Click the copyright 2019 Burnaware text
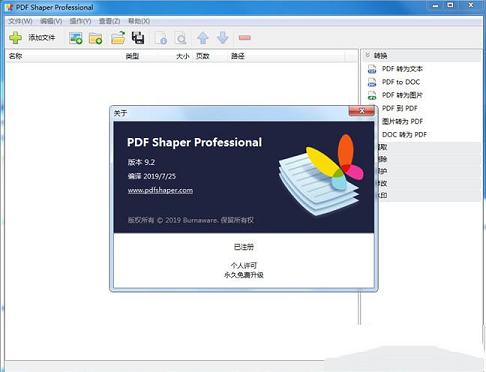This screenshot has height=372, width=486. tap(191, 220)
